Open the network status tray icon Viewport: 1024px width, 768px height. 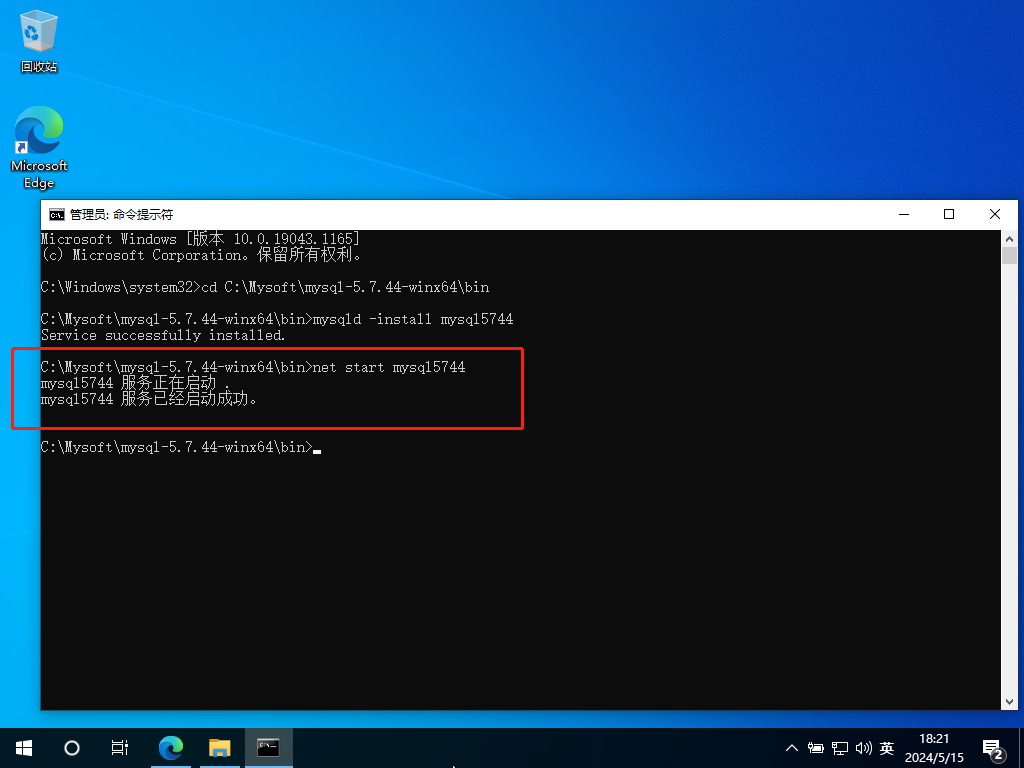[x=840, y=747]
